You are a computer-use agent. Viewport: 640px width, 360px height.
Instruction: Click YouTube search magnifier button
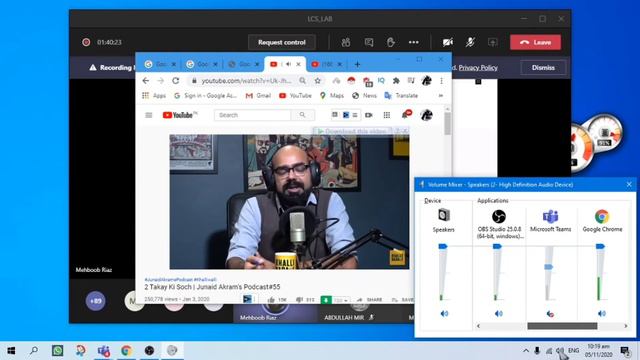302,115
